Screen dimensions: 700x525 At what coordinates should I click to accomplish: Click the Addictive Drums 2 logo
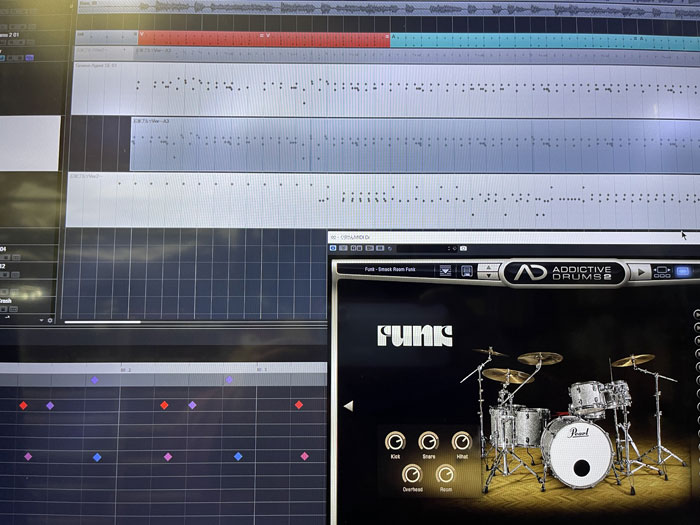click(x=563, y=272)
